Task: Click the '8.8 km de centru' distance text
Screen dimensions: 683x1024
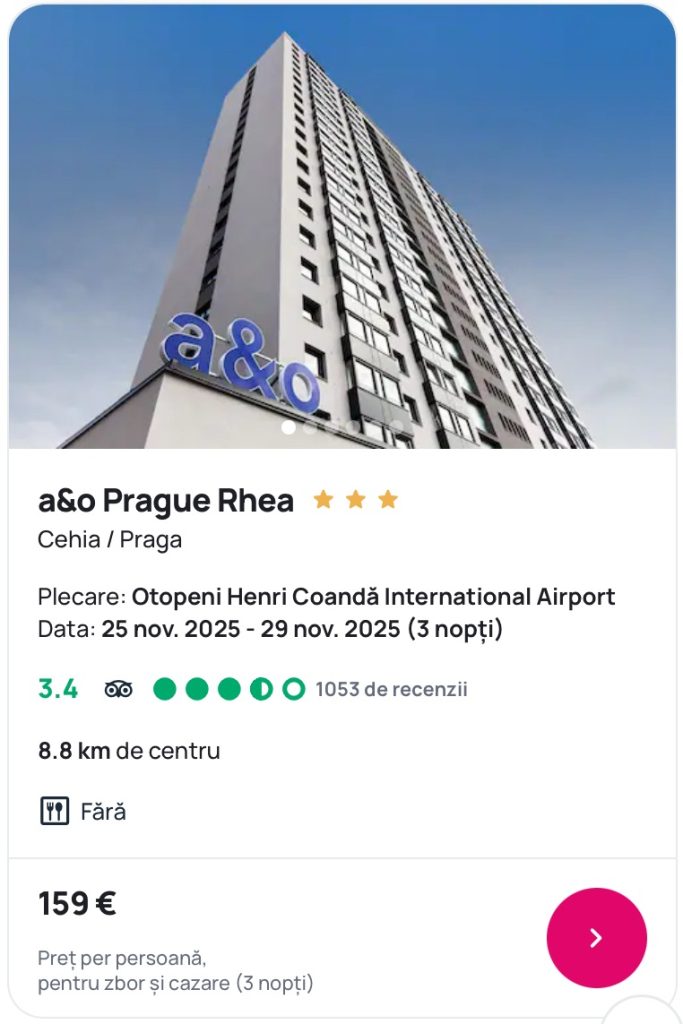Action: 129,751
